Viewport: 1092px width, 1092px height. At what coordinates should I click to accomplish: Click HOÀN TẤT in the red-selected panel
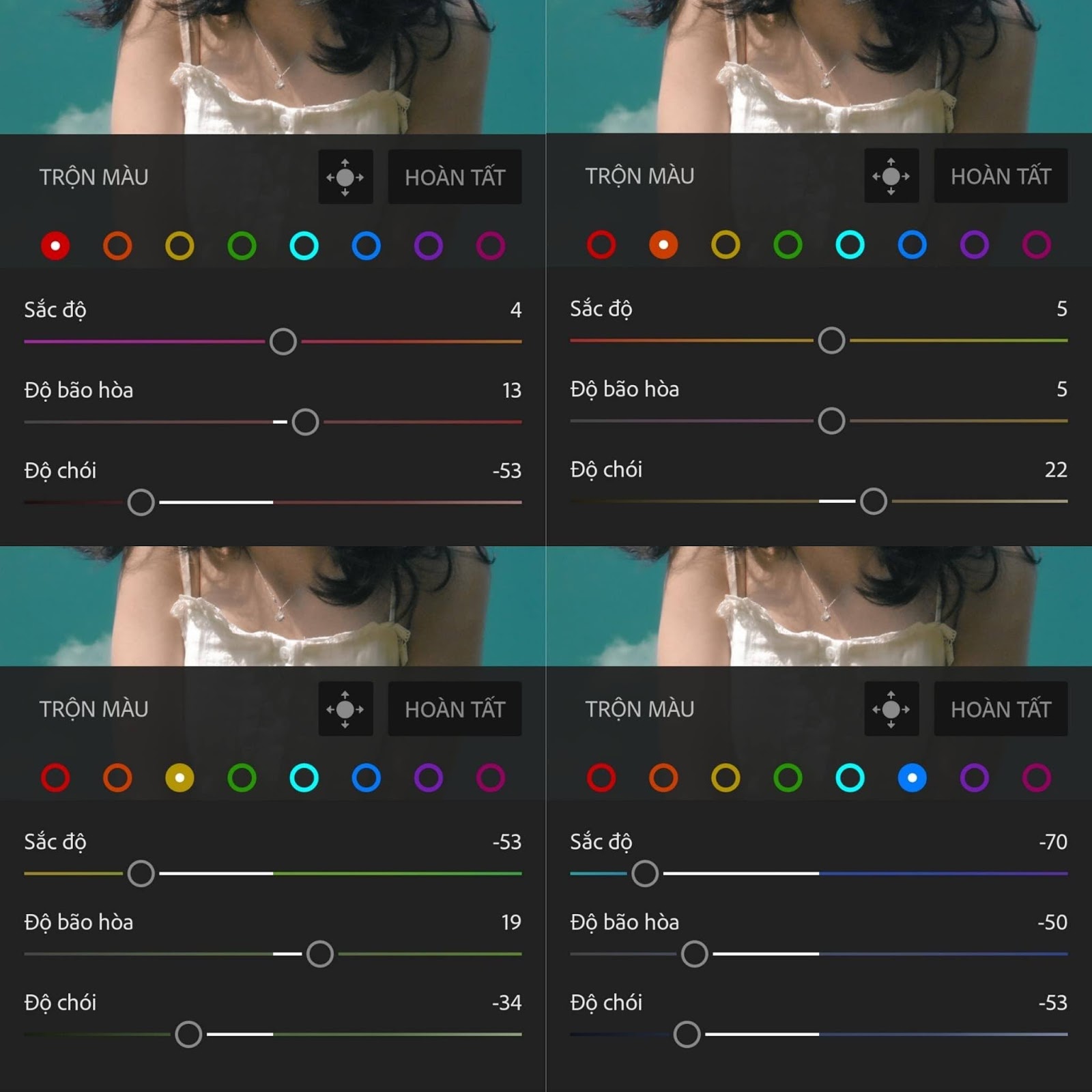tap(455, 177)
